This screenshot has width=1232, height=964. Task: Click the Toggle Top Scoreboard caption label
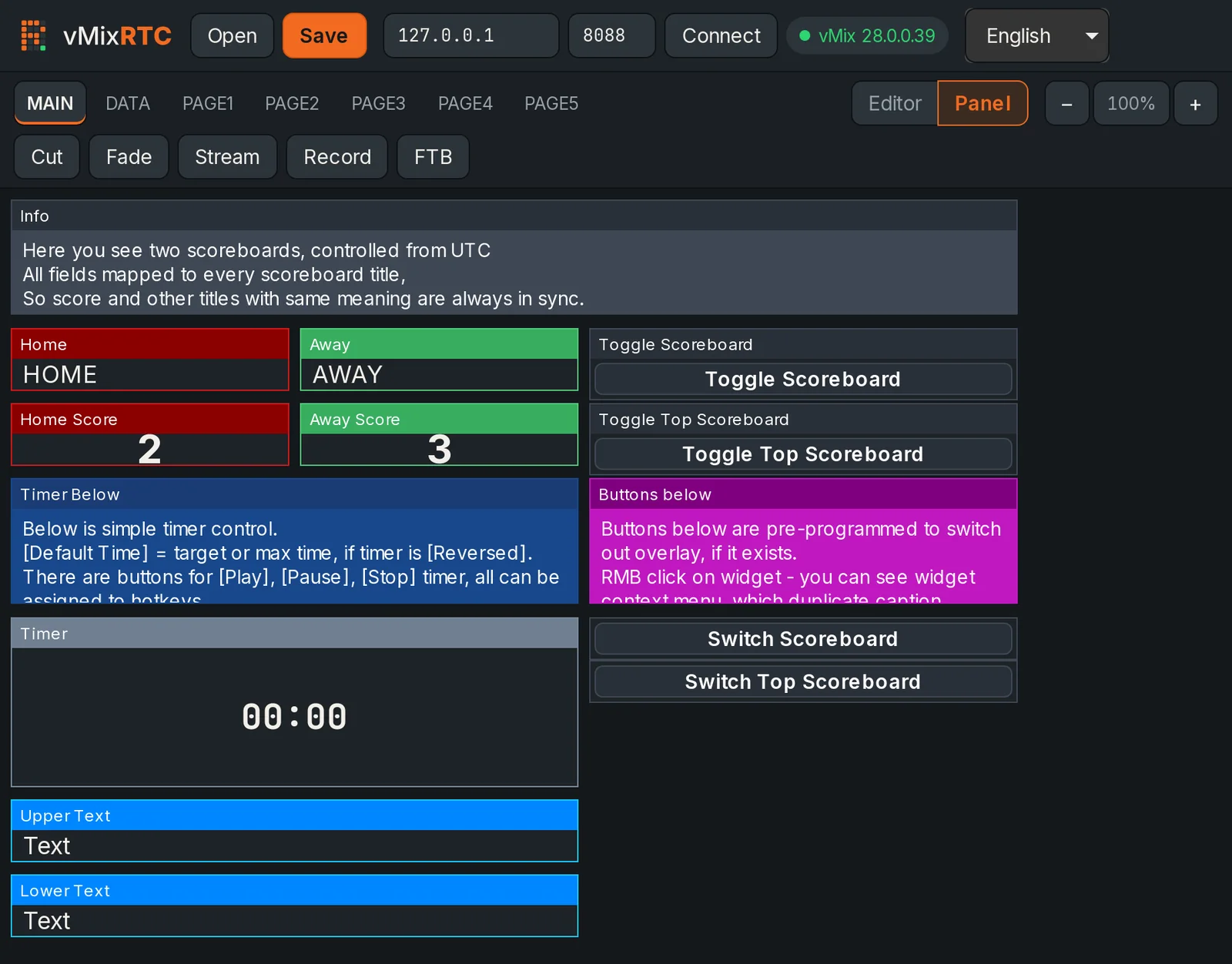click(694, 420)
